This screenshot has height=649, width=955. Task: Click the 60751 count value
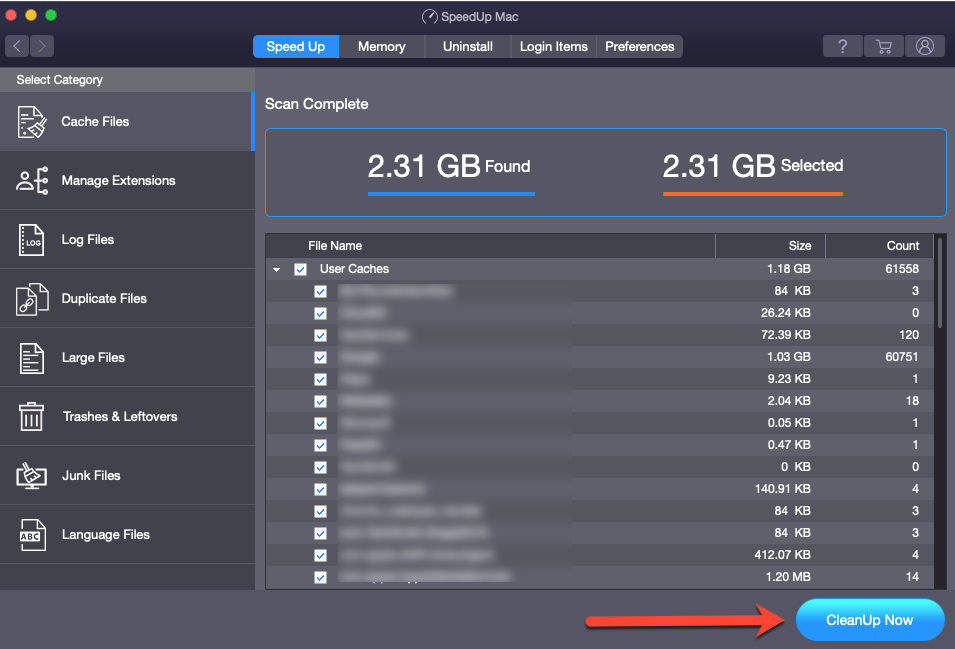(x=902, y=357)
